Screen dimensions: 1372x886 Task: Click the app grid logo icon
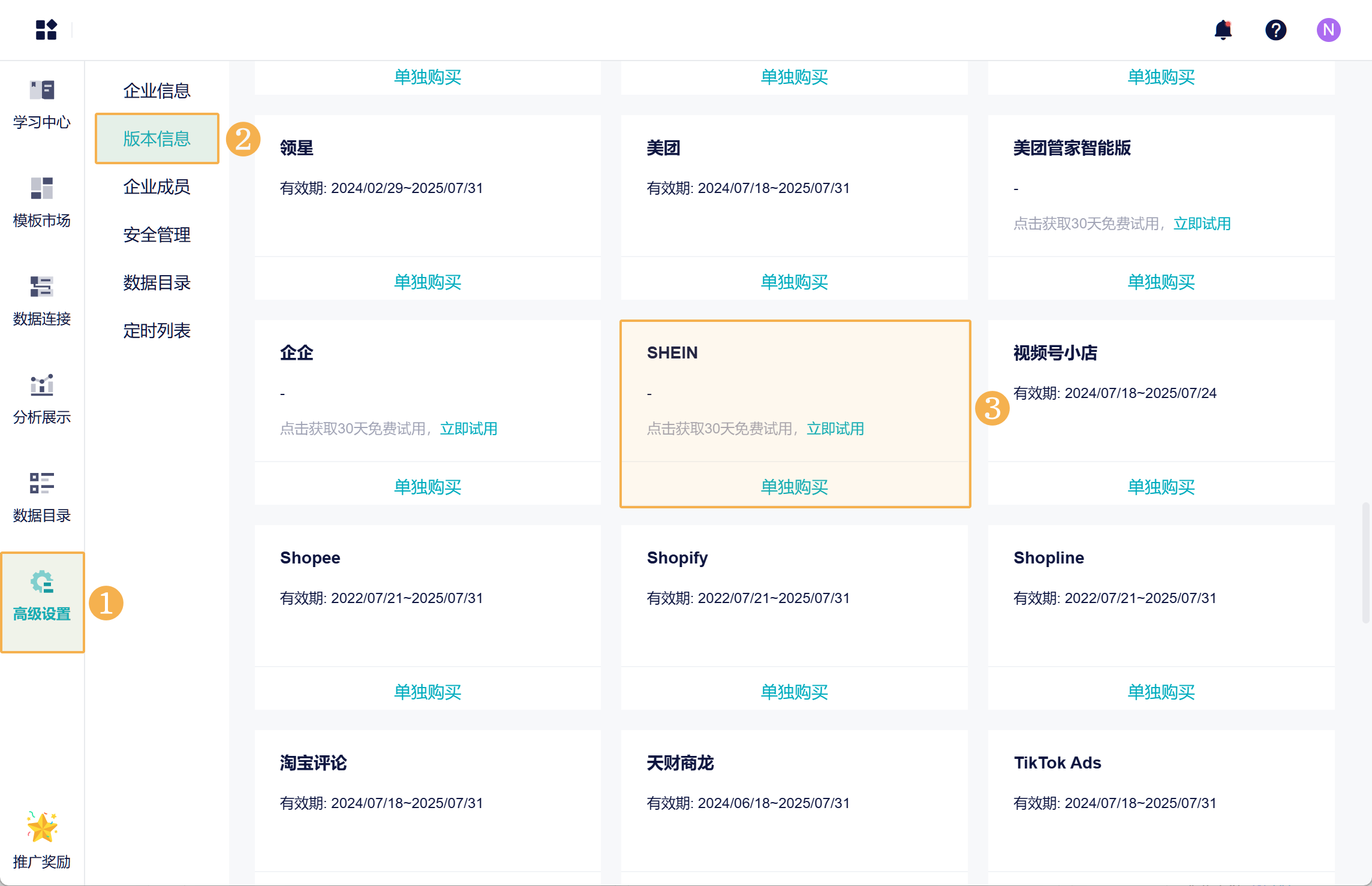[x=46, y=29]
